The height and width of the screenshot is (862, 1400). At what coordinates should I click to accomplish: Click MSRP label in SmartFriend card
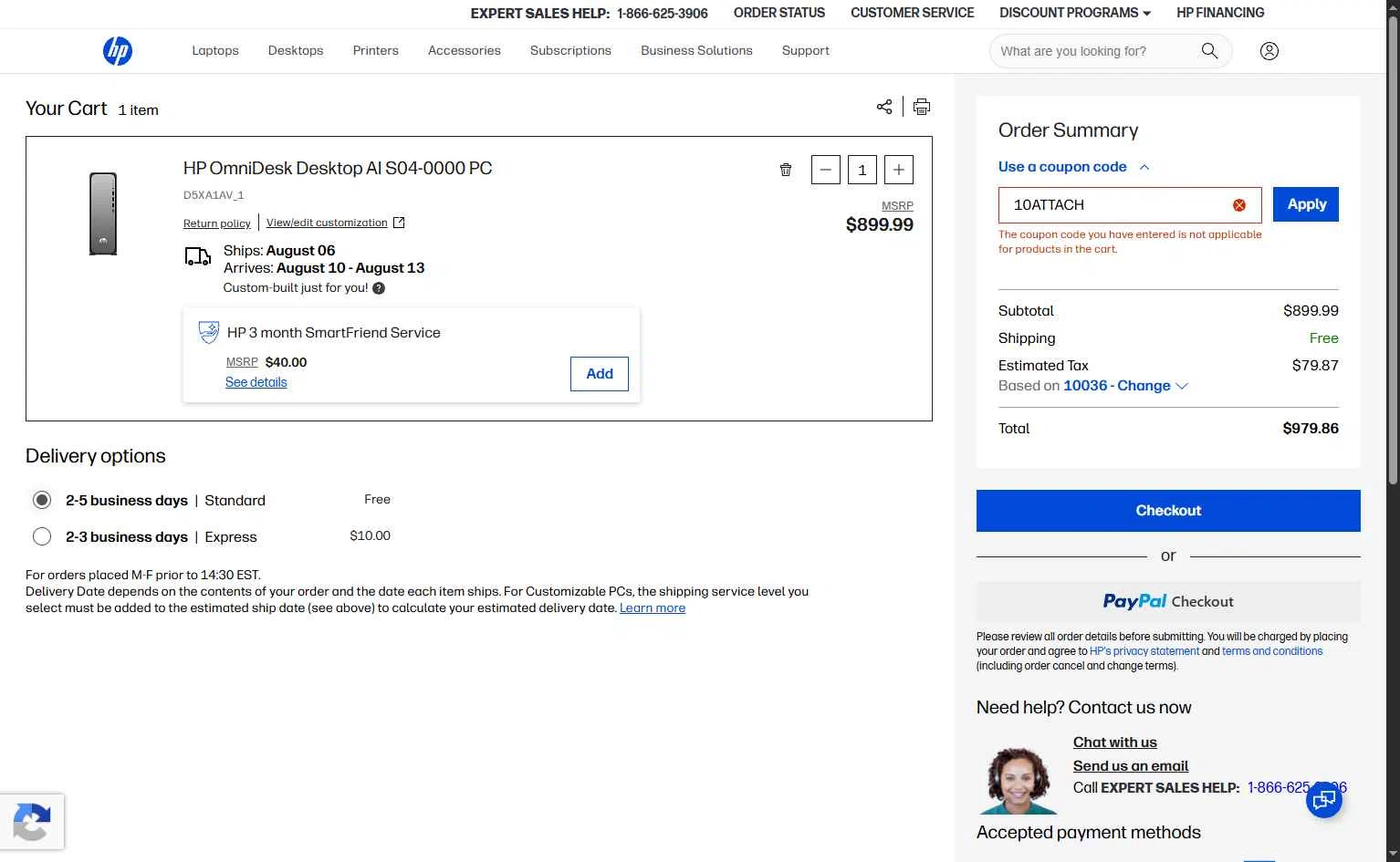point(242,362)
